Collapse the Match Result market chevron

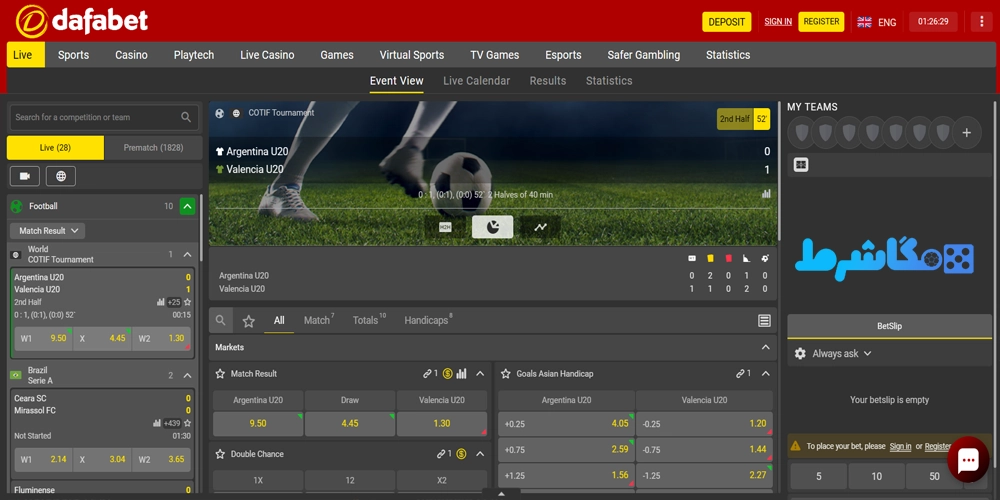click(480, 374)
